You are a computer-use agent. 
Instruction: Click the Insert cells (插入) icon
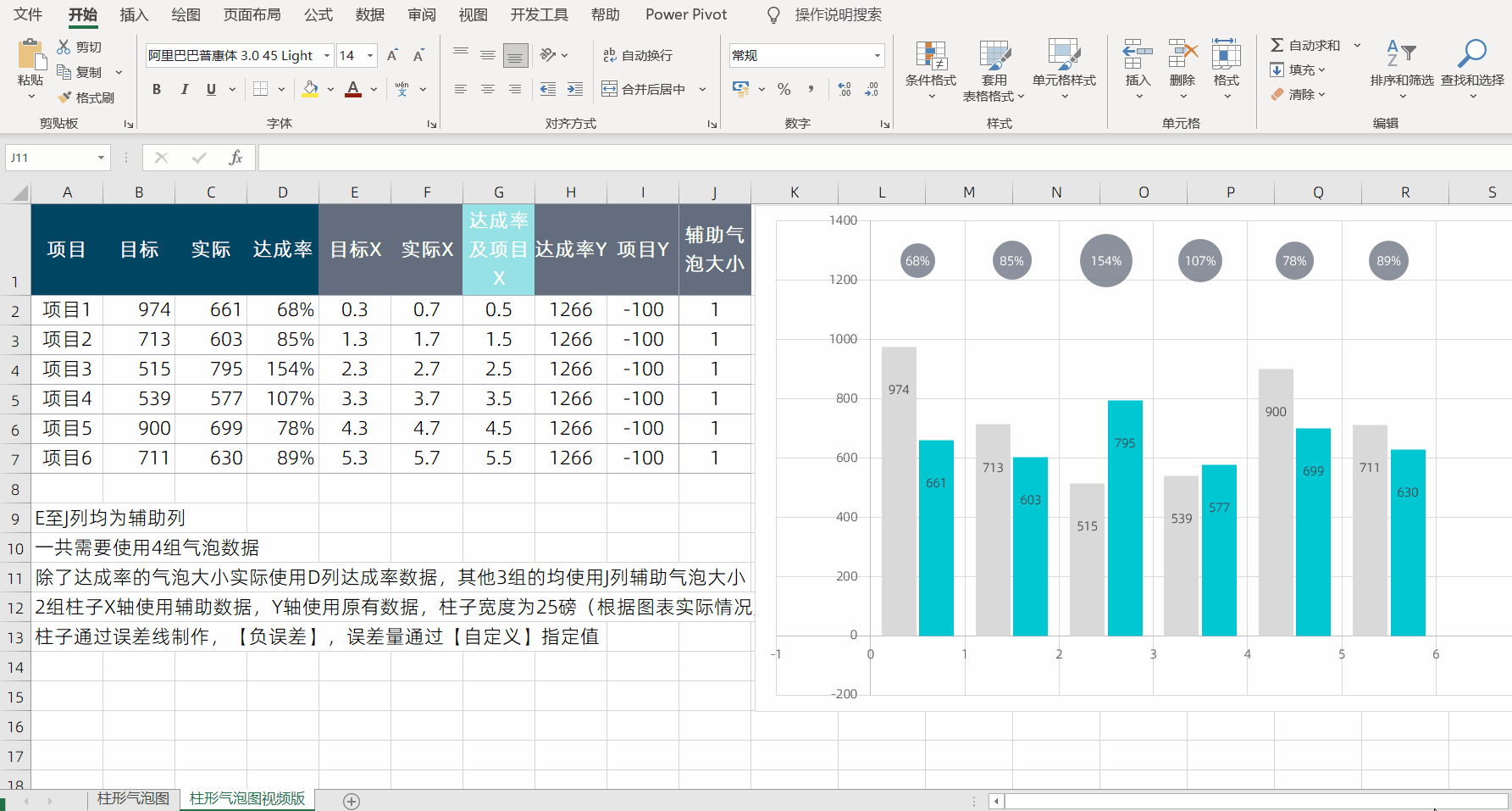1138,54
